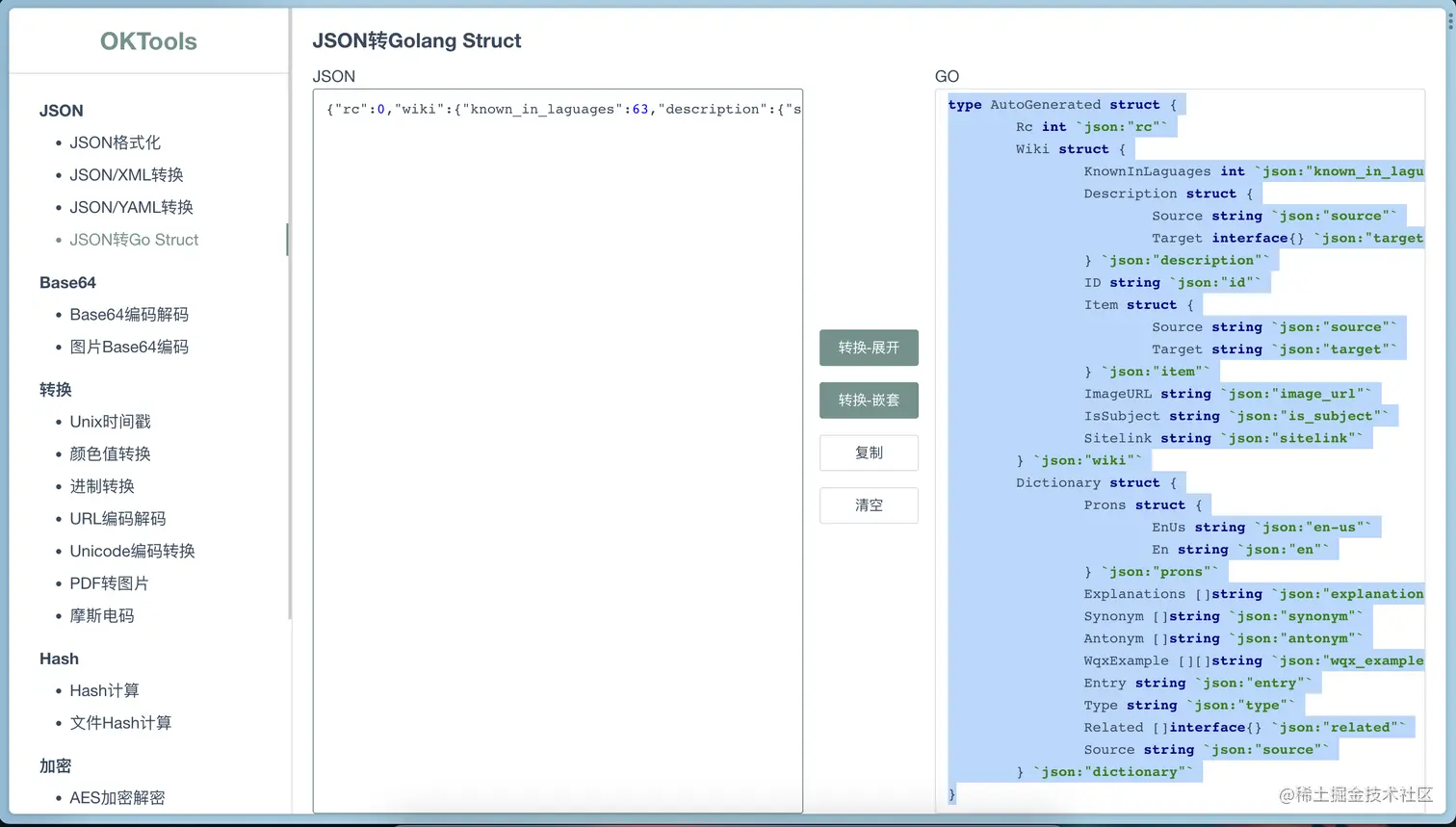The height and width of the screenshot is (827, 1456).
Task: Open PDF转图片 tool
Action: (109, 583)
